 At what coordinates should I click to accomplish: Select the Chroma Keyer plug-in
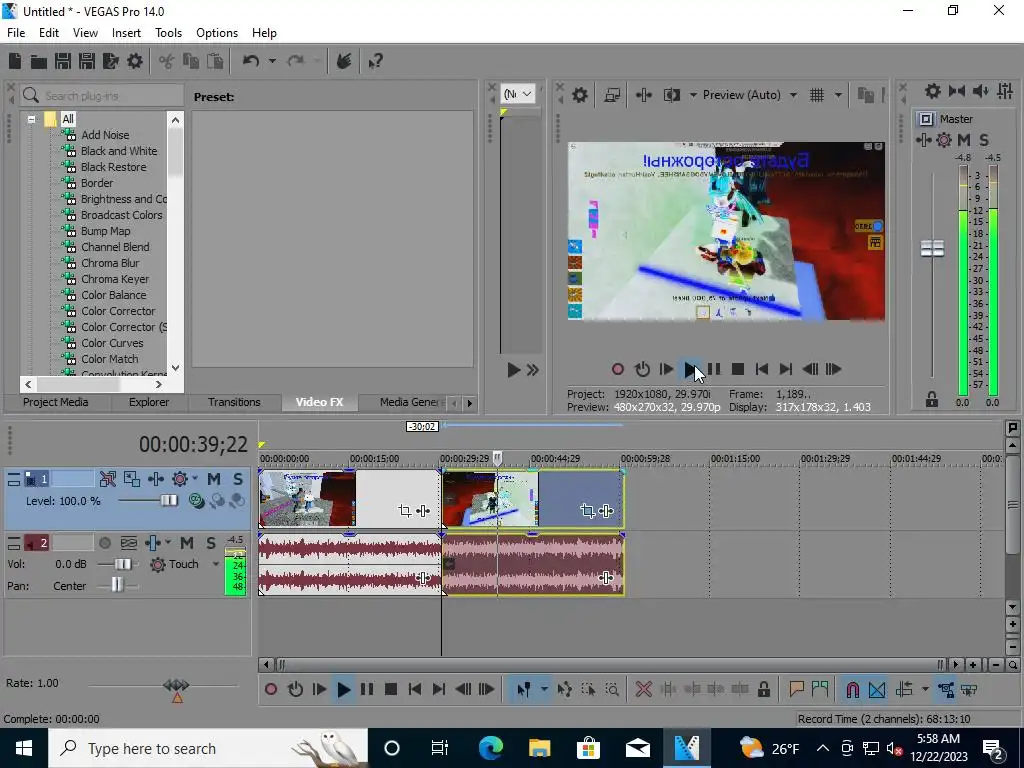[x=115, y=279]
